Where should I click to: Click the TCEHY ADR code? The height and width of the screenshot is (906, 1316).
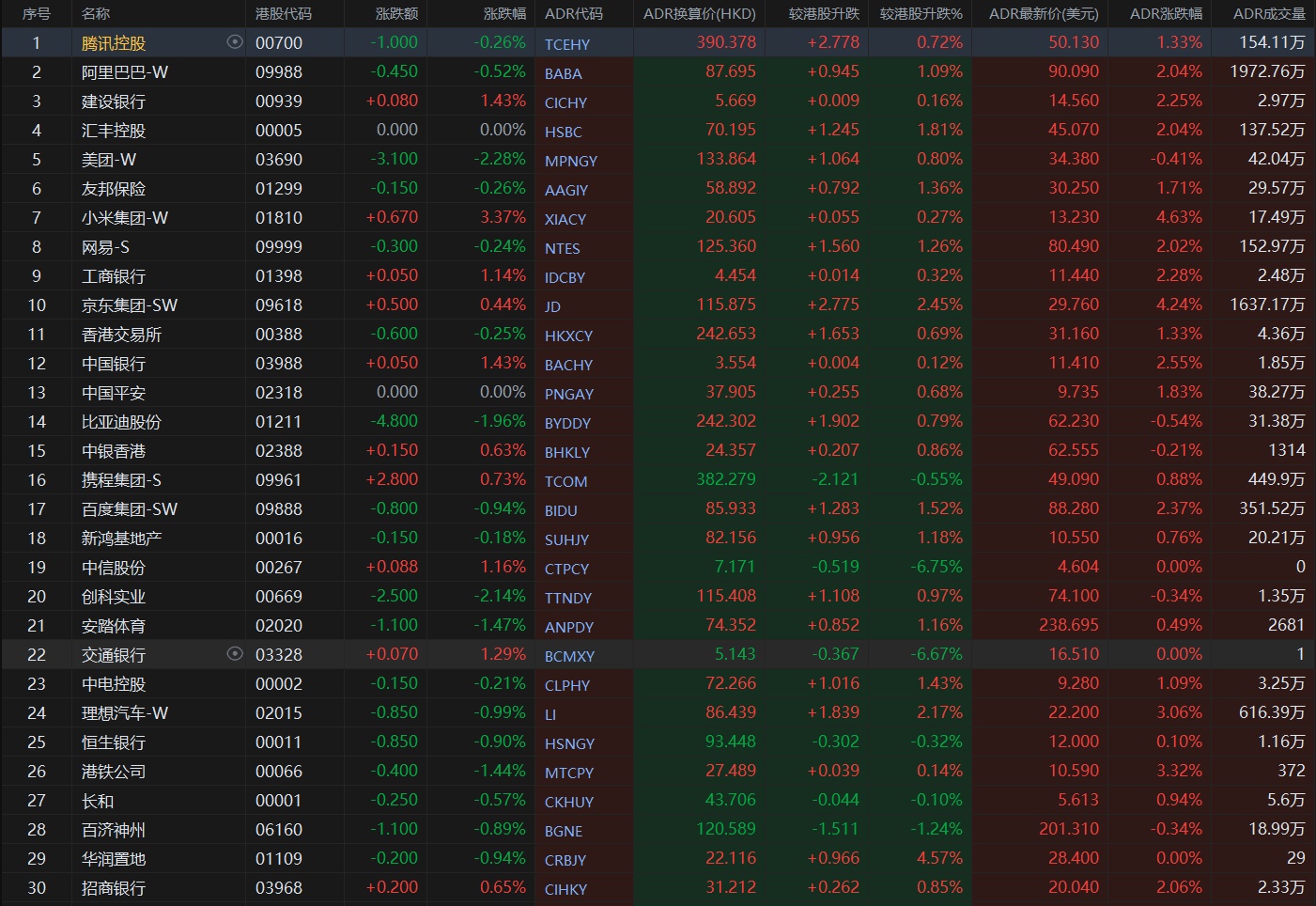567,44
